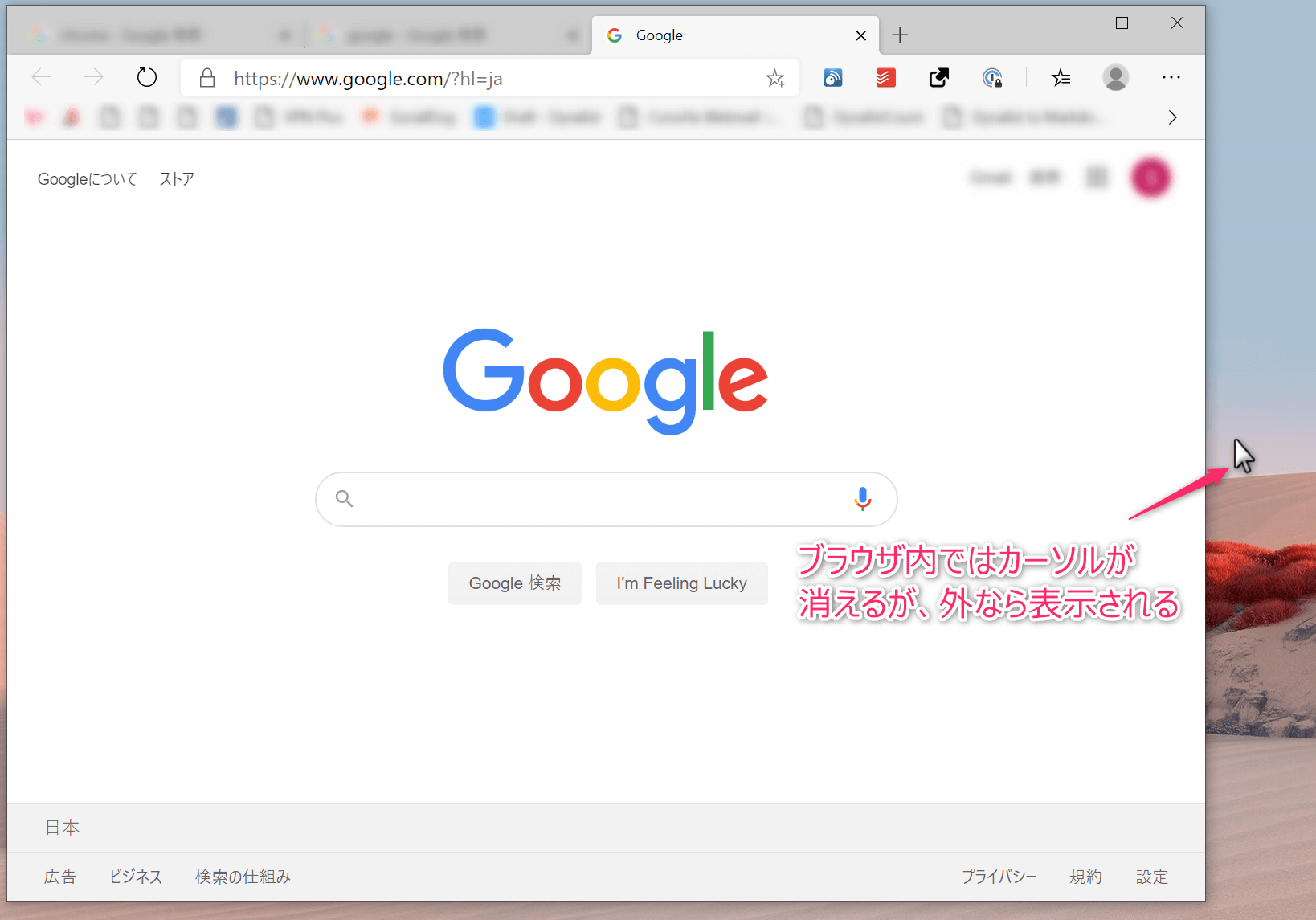Open a new tab with the plus button

point(900,35)
